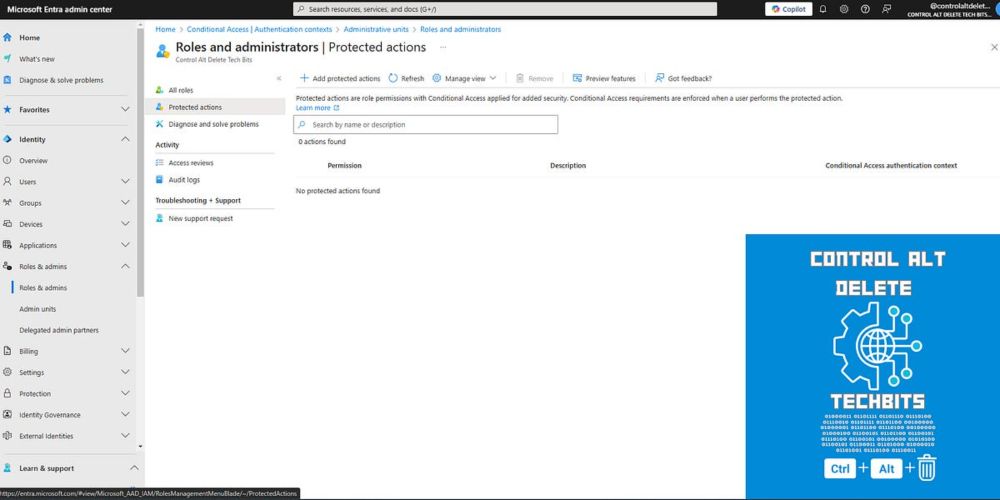Click Got feedback?
Viewport: 1000px width, 500px height.
pyautogui.click(x=683, y=78)
